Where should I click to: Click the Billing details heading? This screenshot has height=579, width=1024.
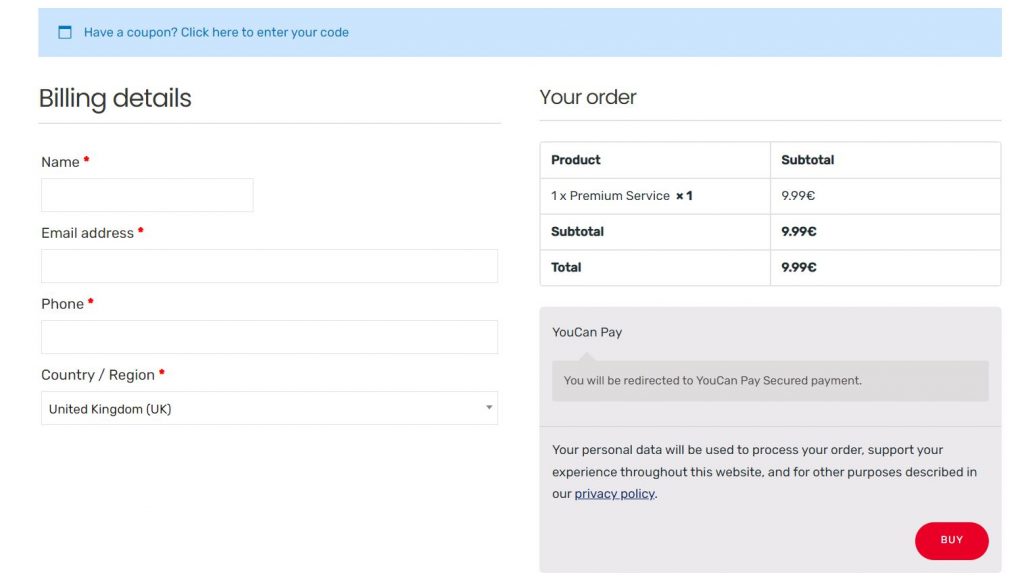115,99
